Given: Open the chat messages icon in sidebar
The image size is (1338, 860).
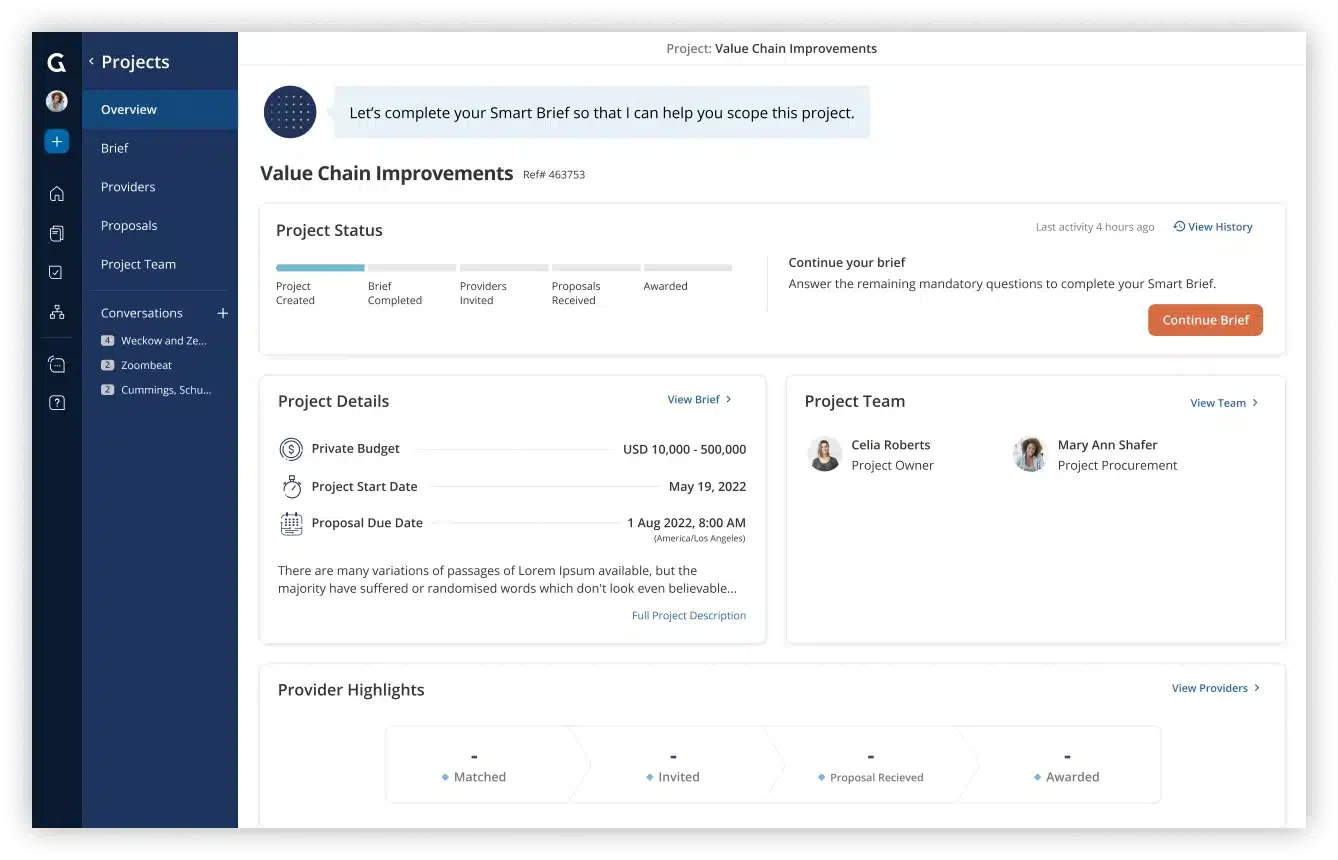Looking at the screenshot, I should pos(57,364).
